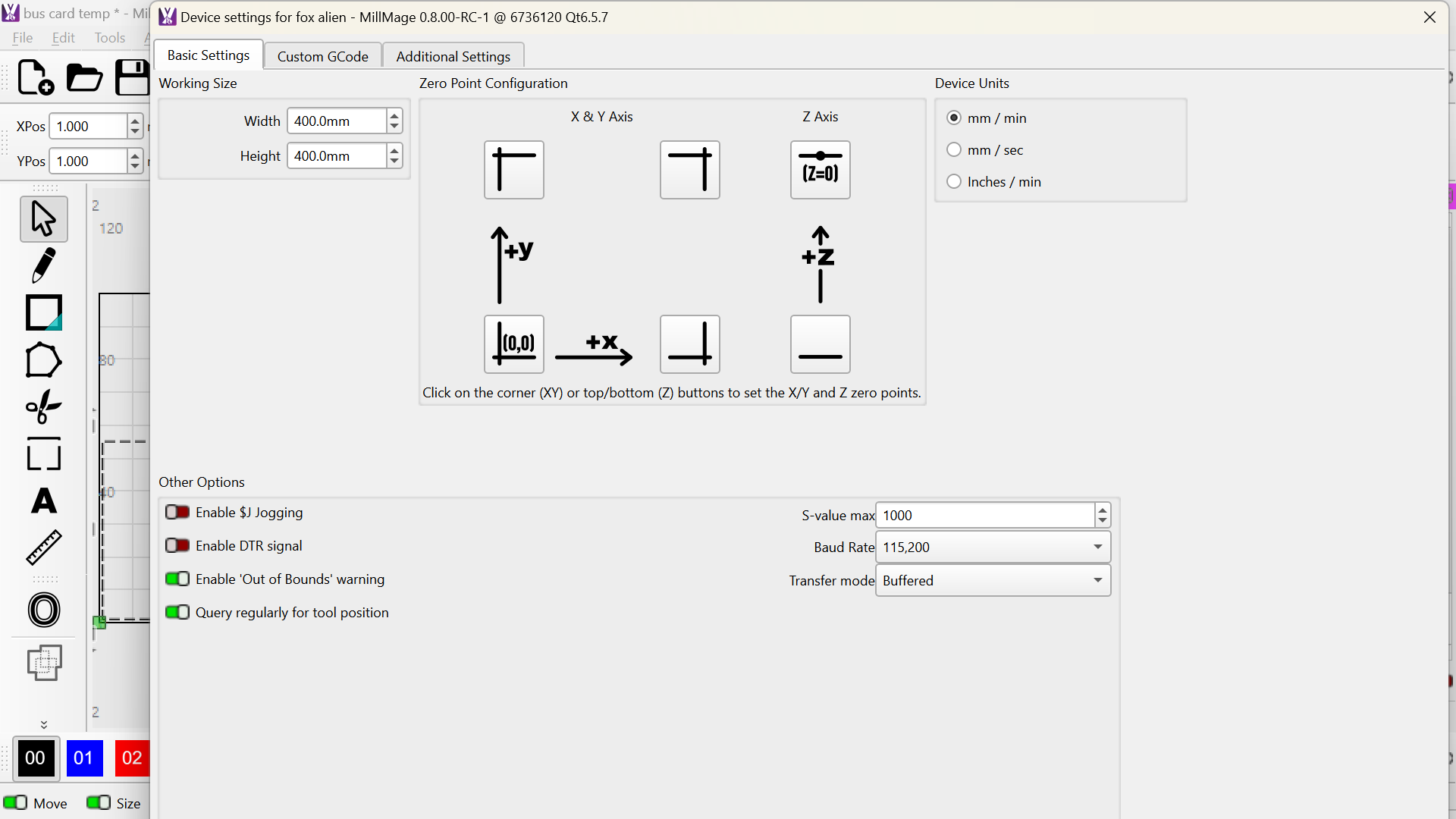
Task: Set XY zero point to bottom-right corner
Action: (689, 344)
